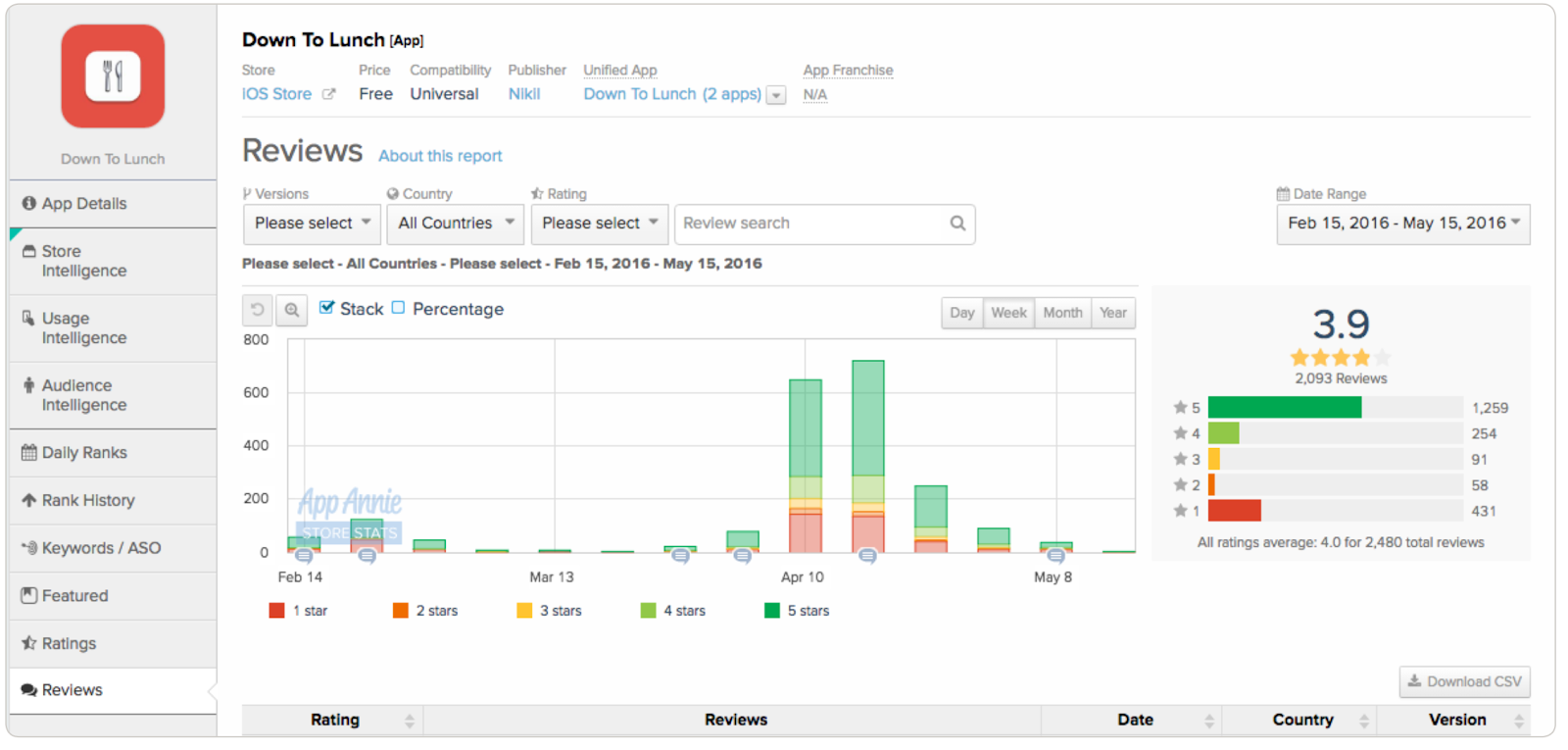Image resolution: width=1568 pixels, height=750 pixels.
Task: Click the all ratings average summary text
Action: (1341, 542)
